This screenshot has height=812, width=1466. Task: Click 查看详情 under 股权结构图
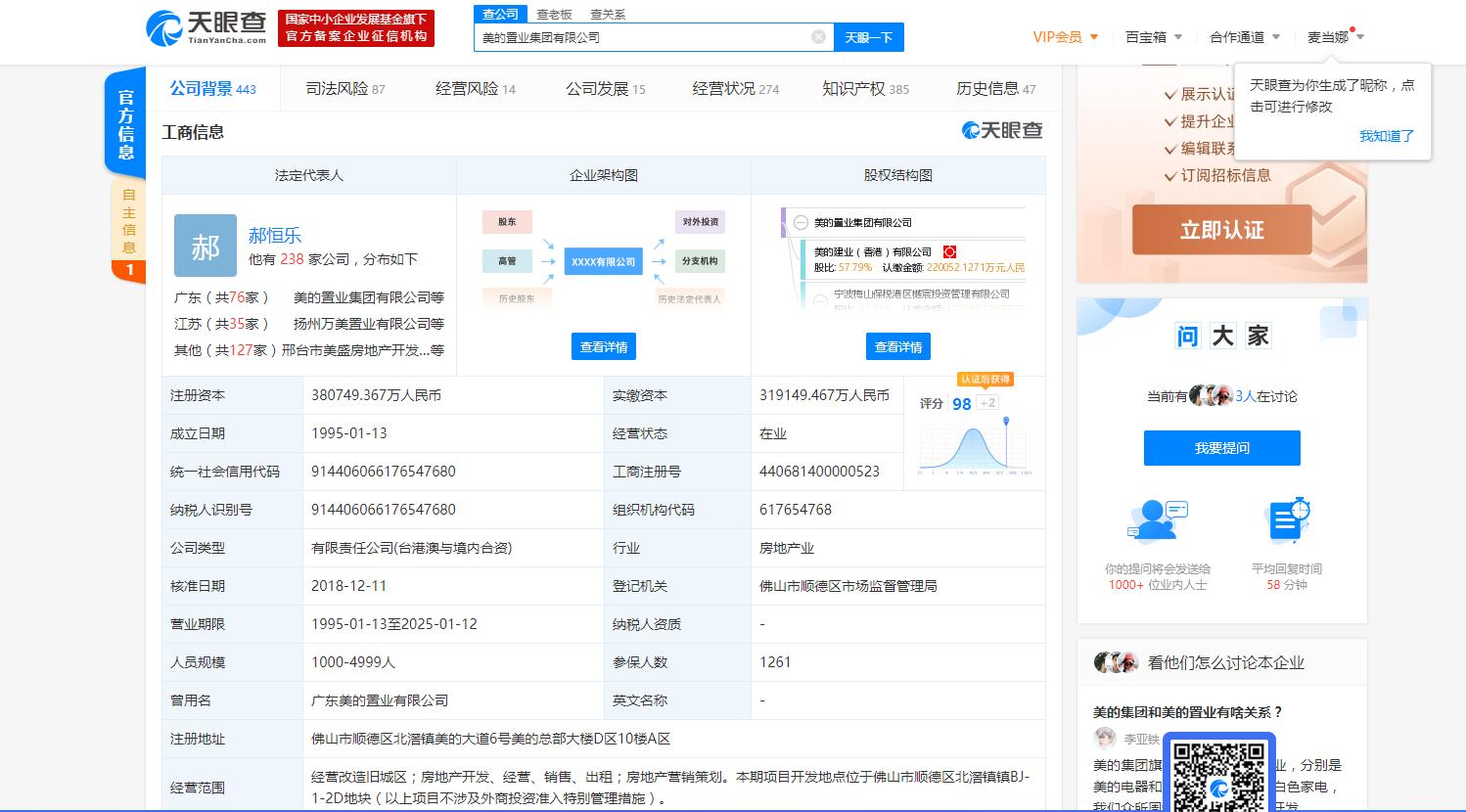click(898, 346)
